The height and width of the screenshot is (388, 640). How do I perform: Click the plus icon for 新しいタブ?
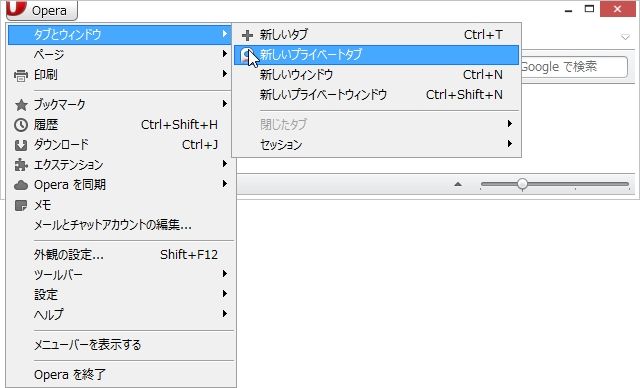(247, 35)
